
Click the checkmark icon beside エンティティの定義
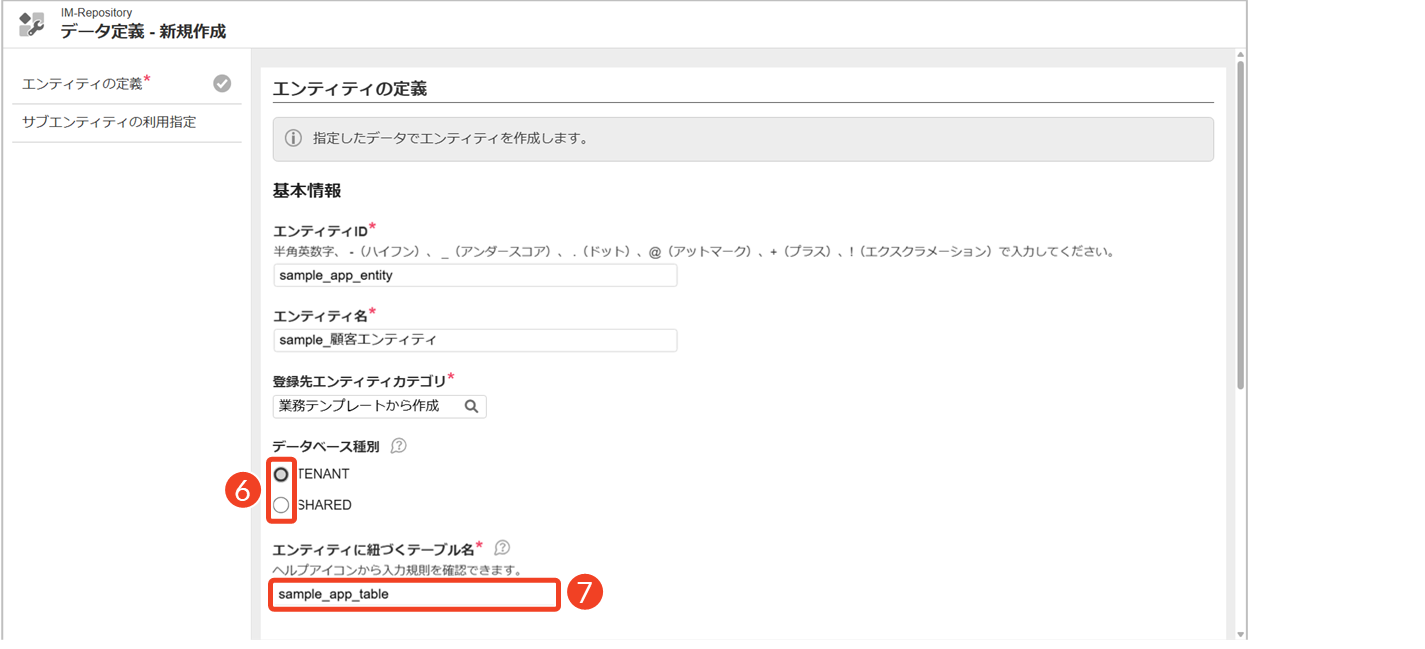222,84
